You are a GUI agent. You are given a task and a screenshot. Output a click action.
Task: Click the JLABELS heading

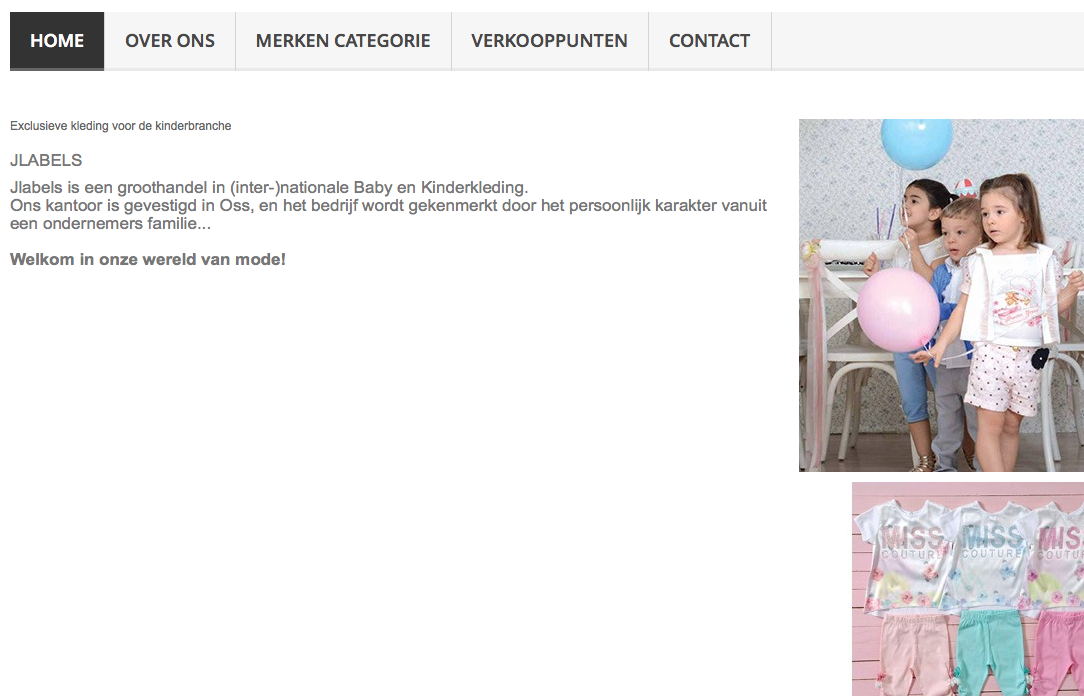46,160
